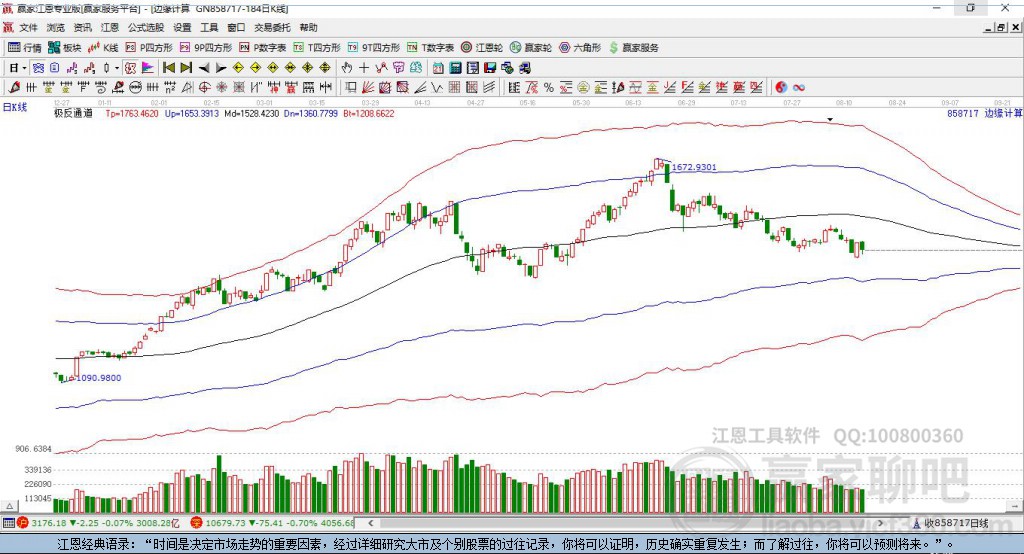Jump to first bar with green skip-back arrow
Screen dimensions: 1024x554
169,68
